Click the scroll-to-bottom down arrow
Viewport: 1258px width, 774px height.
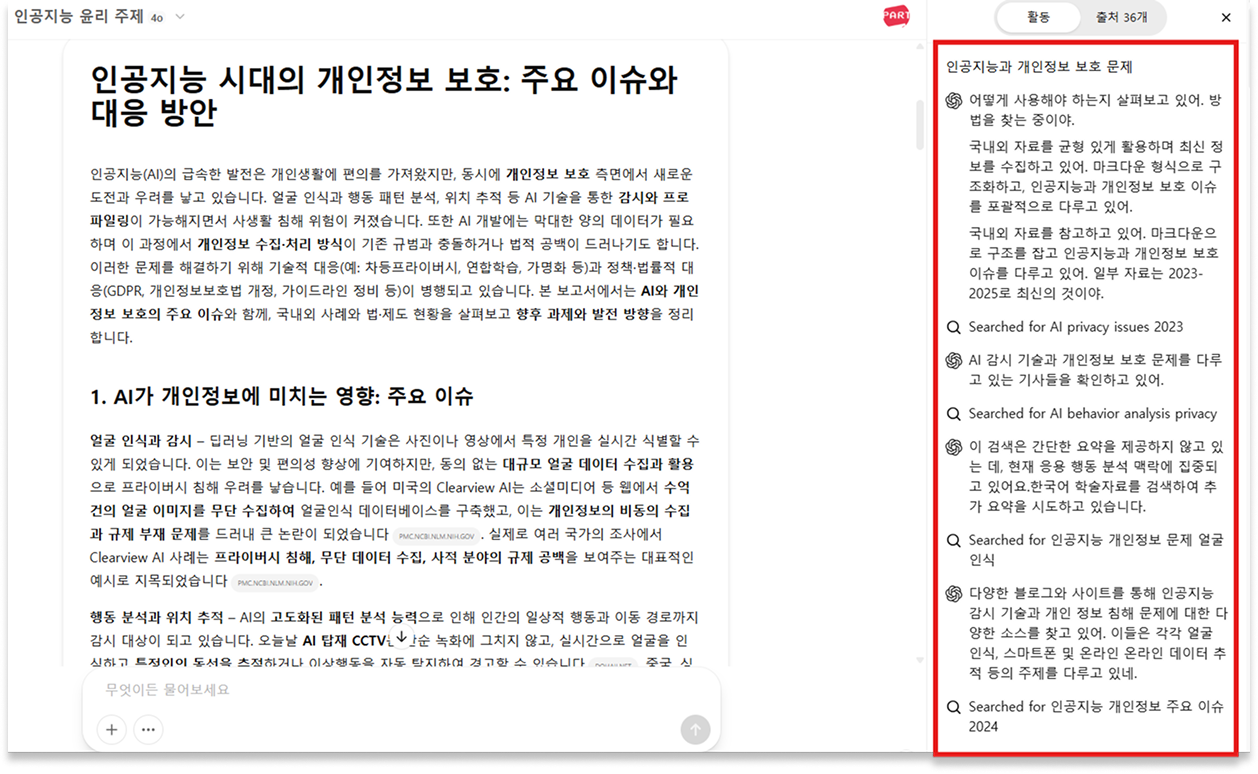pos(401,636)
